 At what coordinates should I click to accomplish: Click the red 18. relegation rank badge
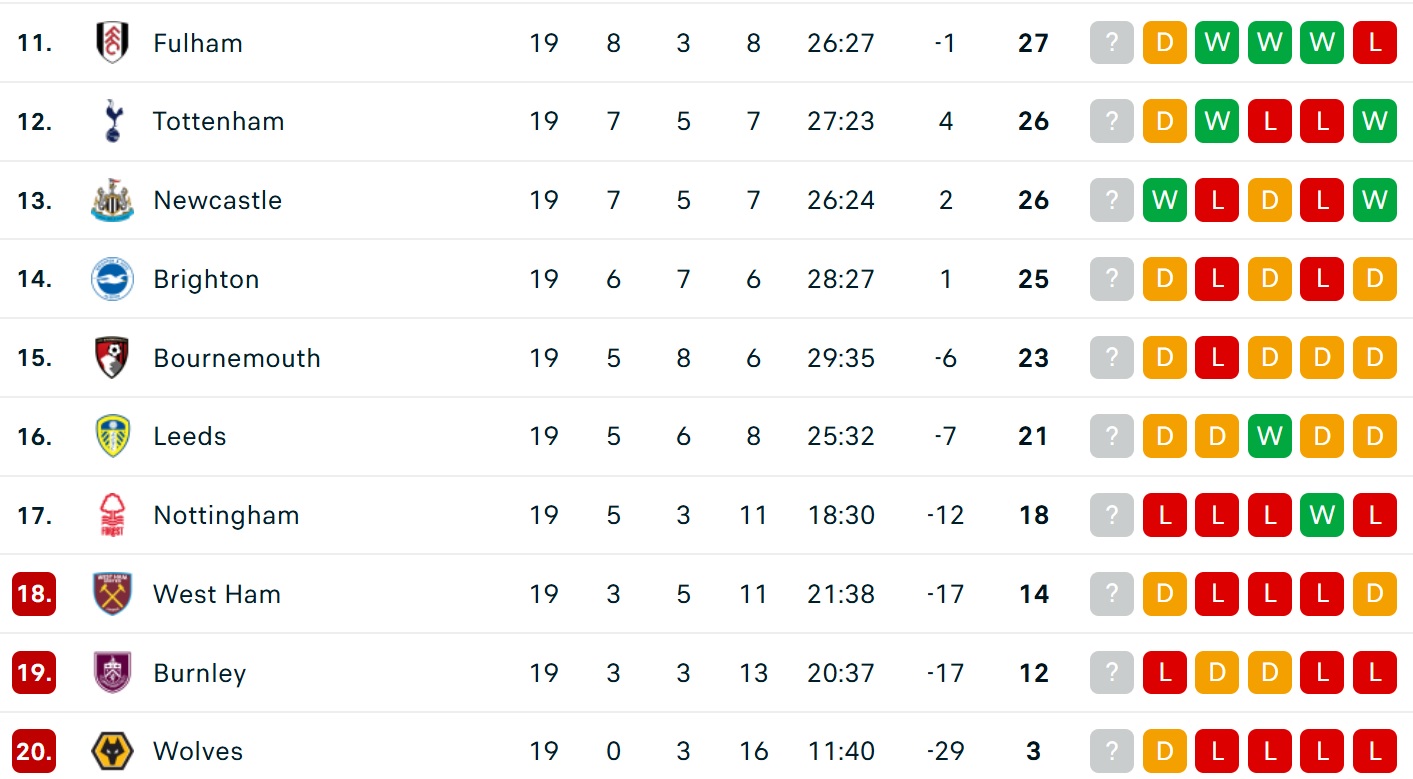(34, 594)
